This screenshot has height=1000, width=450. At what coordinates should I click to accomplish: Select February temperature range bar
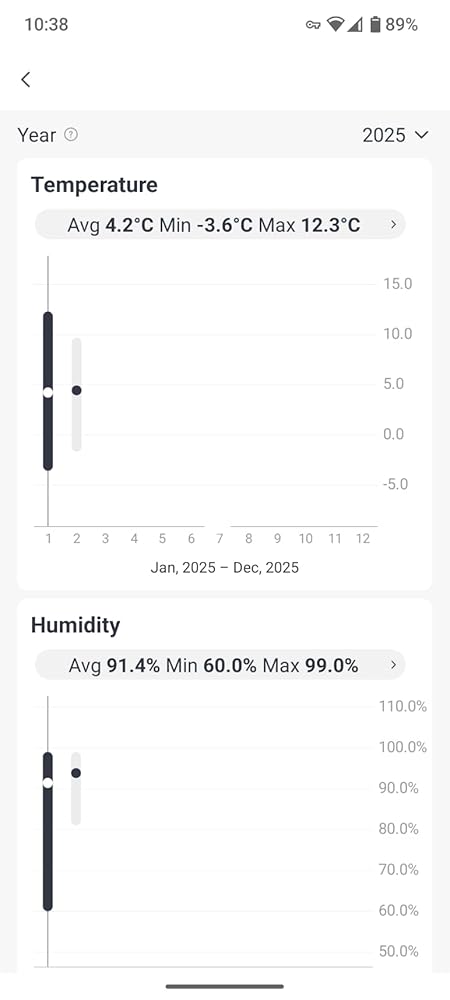click(76, 394)
